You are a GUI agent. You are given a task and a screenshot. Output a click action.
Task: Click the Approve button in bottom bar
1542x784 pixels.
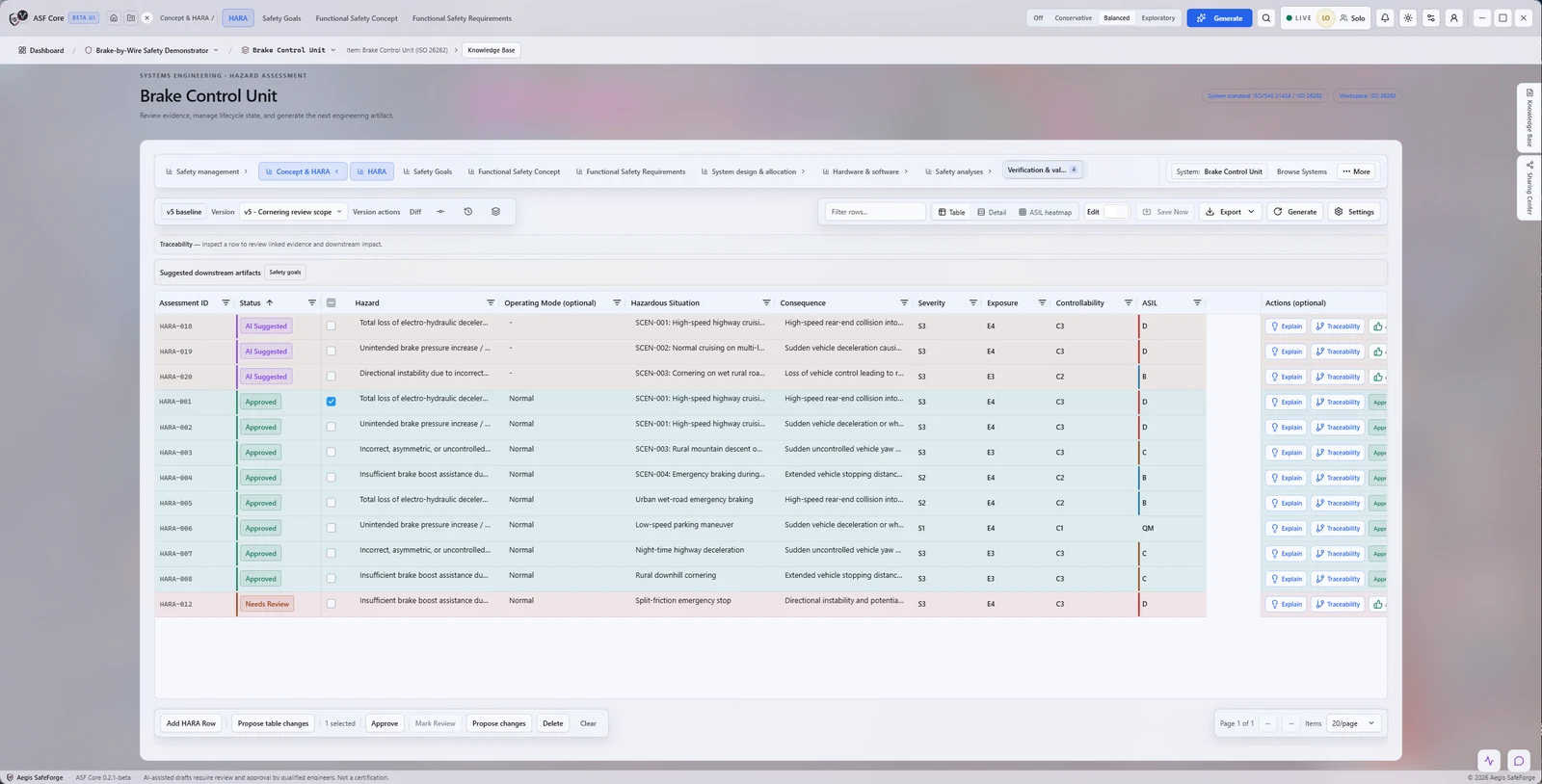[x=385, y=723]
